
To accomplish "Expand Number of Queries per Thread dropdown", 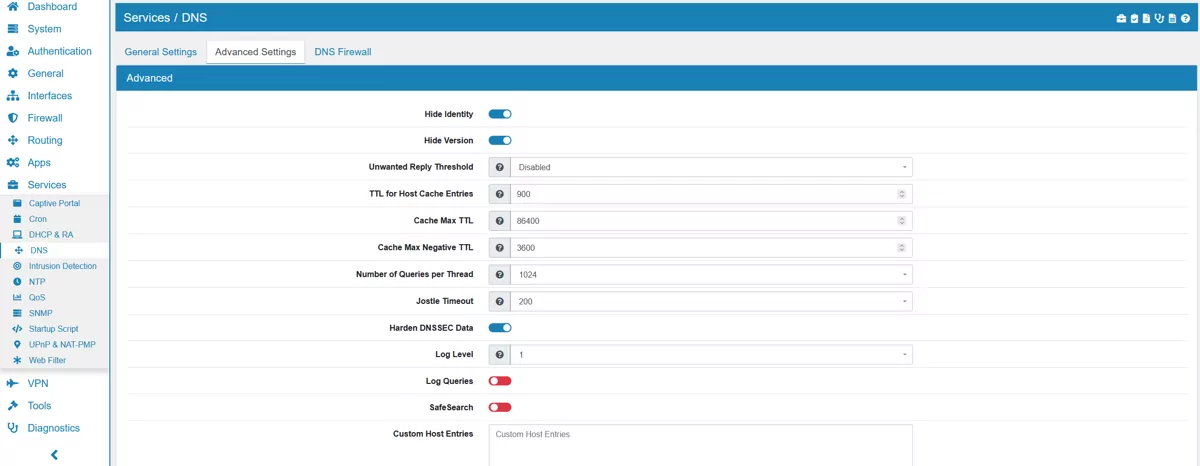I will [x=711, y=274].
